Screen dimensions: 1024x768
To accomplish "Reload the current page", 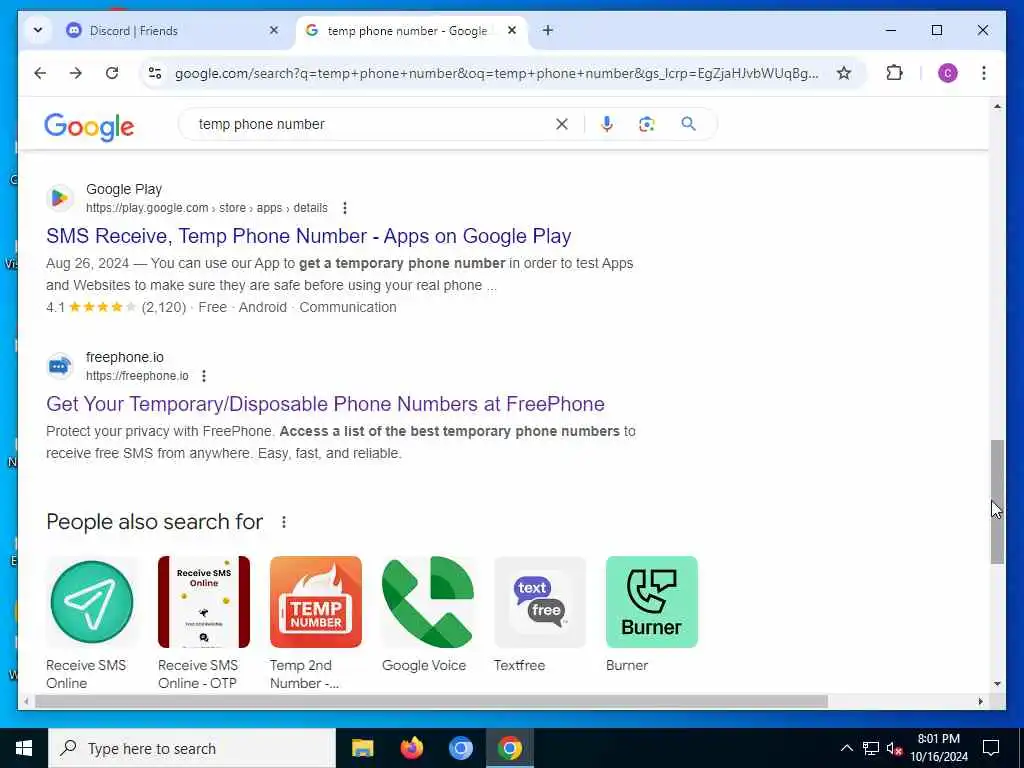I will [x=112, y=73].
